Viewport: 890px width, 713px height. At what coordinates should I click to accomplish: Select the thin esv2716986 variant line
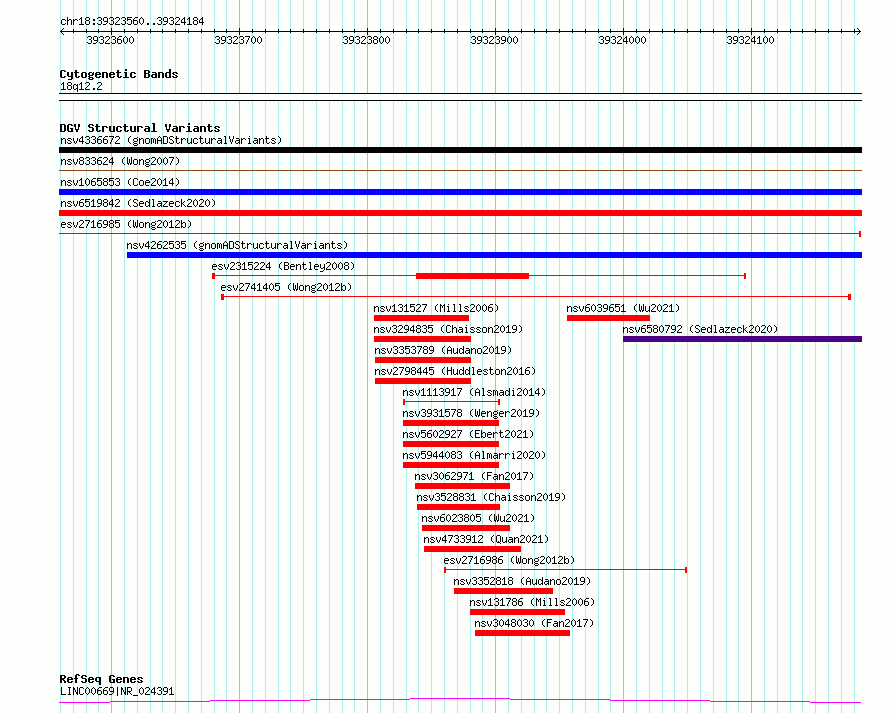click(565, 570)
